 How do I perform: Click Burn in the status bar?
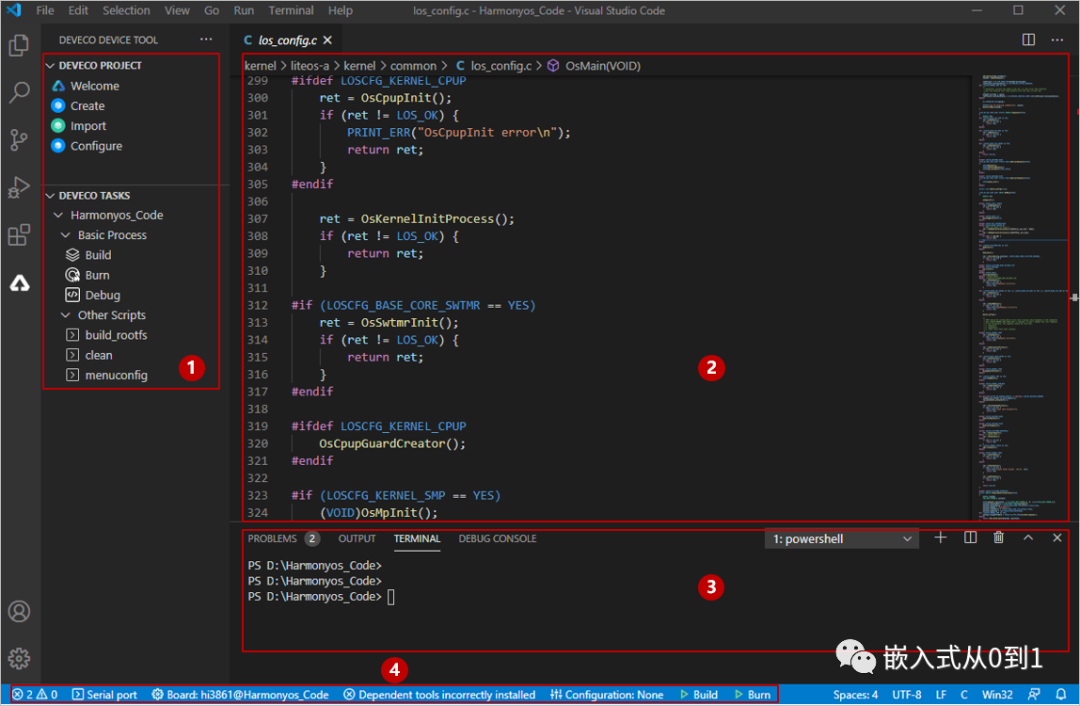click(x=753, y=694)
